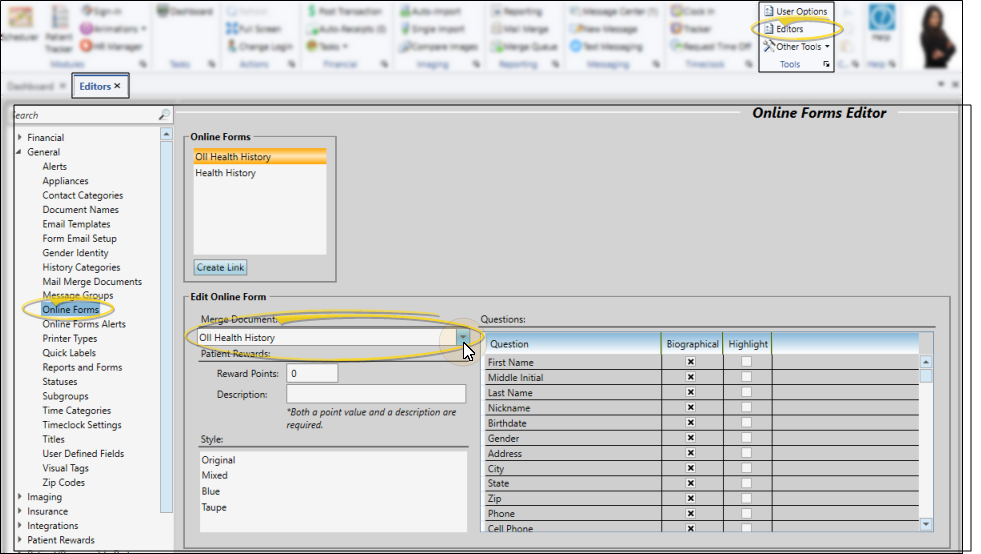The width and height of the screenshot is (981, 554).
Task: Click the Help icon in the ribbon
Action: tap(881, 23)
